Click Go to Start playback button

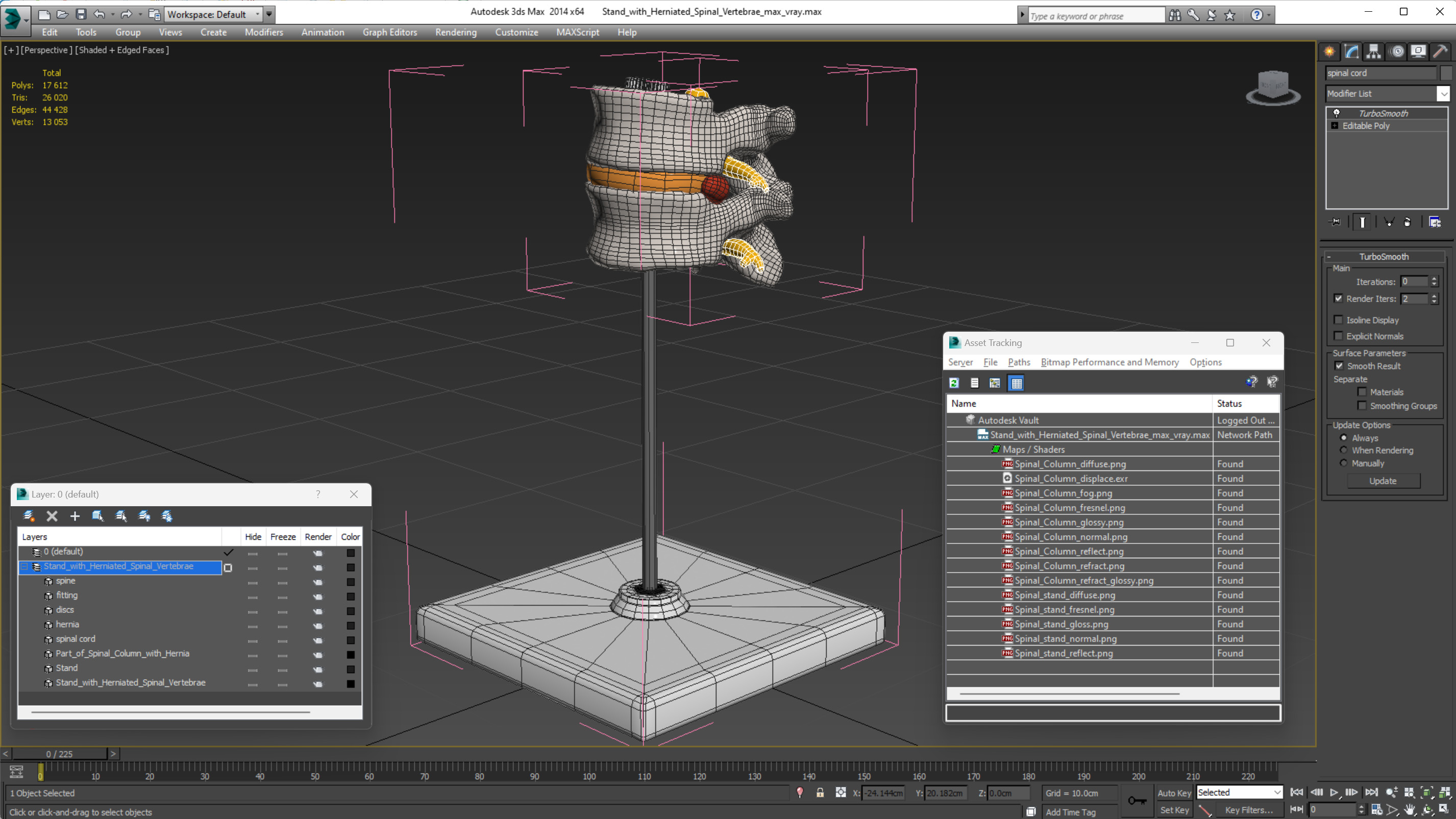pos(1297,792)
